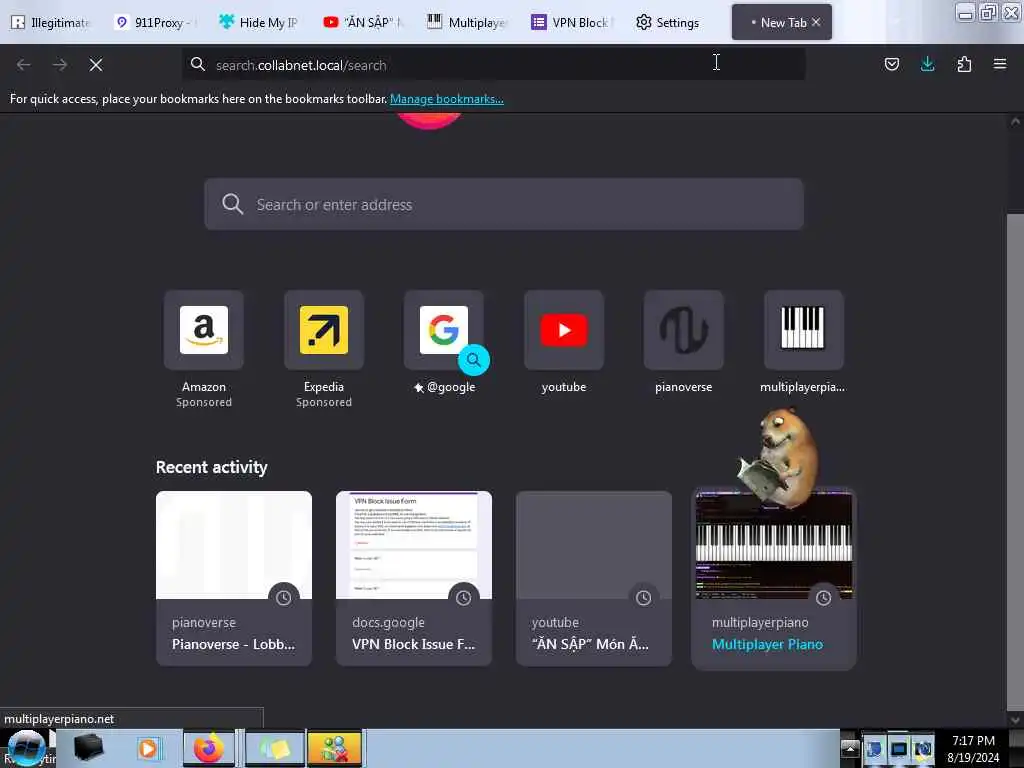Open the Pianoverse - Lobby recent activity card
Screen dimensions: 1024x768
[234, 578]
